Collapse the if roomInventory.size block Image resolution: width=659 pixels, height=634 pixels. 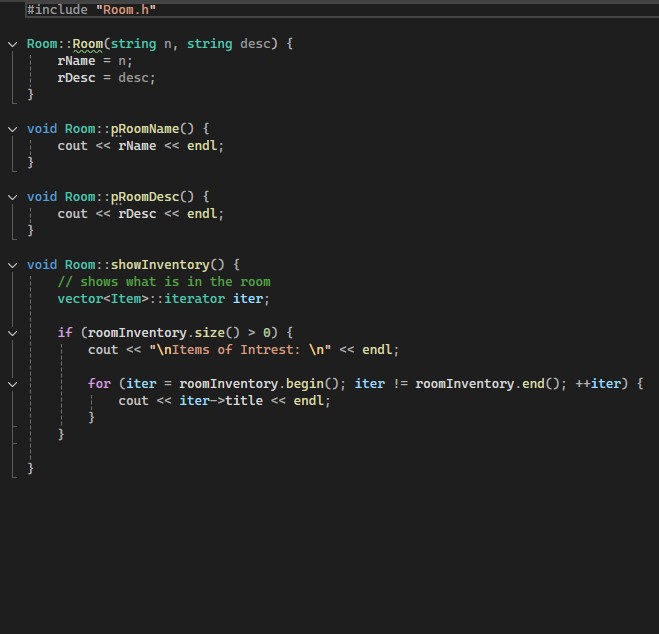pyautogui.click(x=13, y=333)
